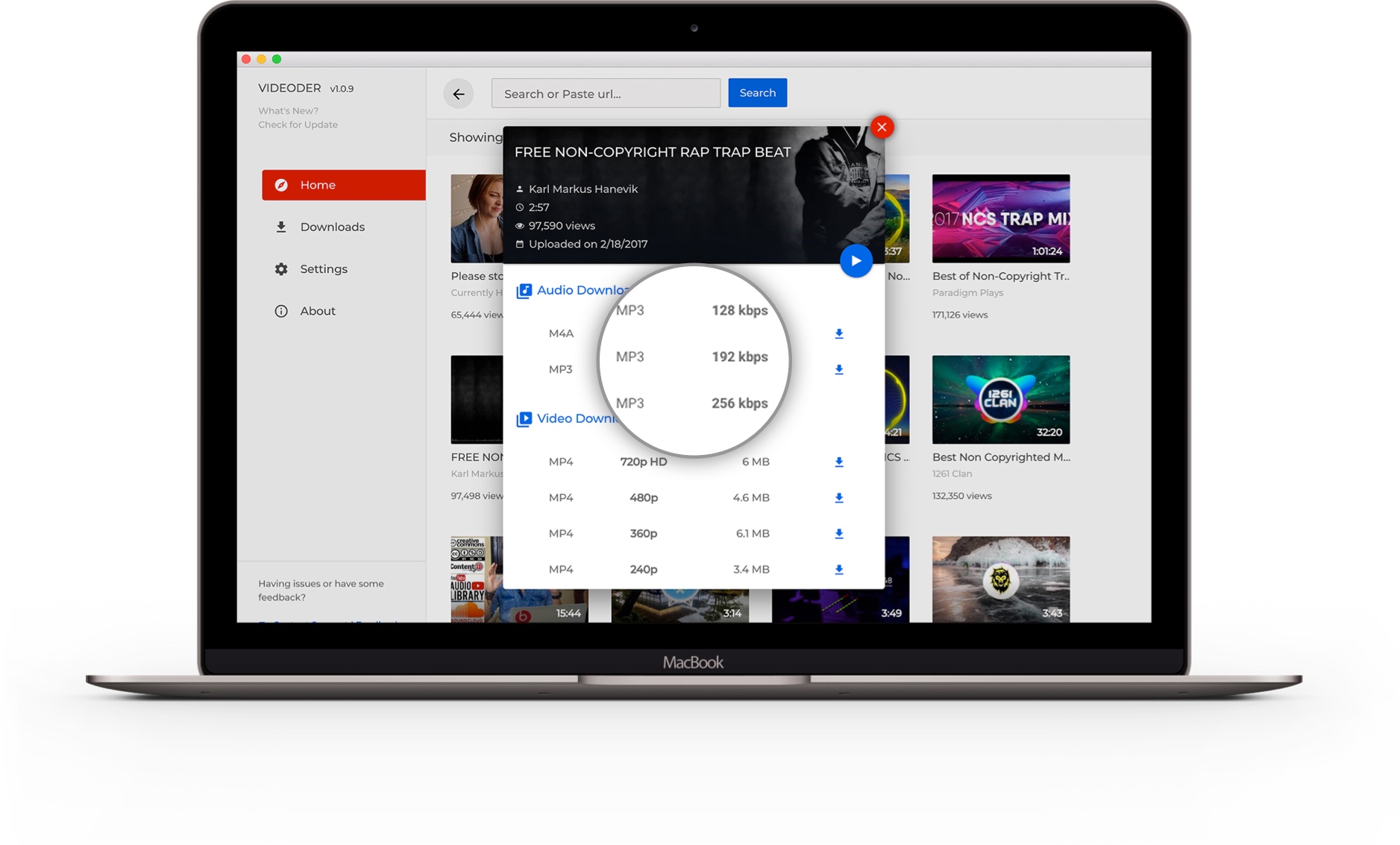Play the FREE NON-COPYRIGHT RAP TRAP BEAT preview
The image size is (1400, 845).
(856, 261)
